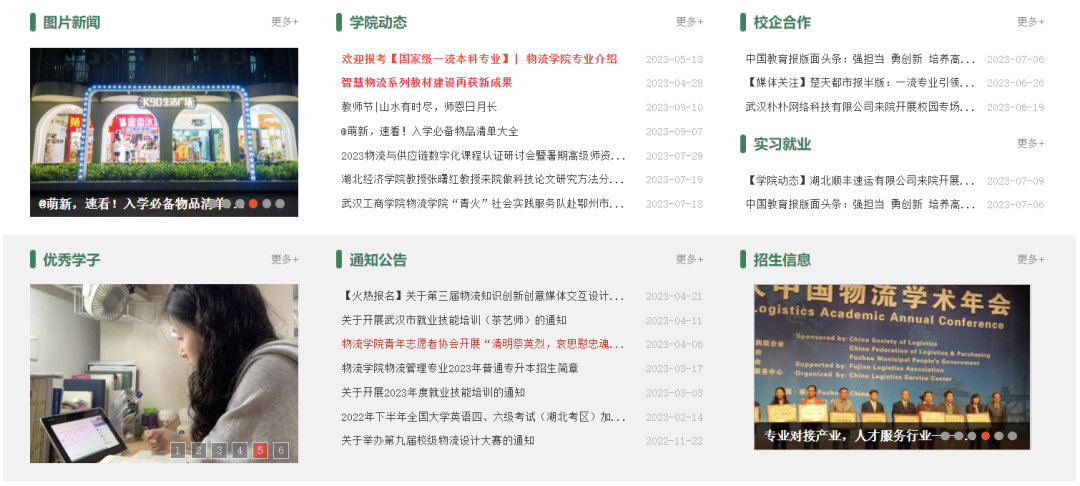The image size is (1080, 486).
Task: Select last gray dot in 招生信息 carousel
Action: tap(1012, 436)
